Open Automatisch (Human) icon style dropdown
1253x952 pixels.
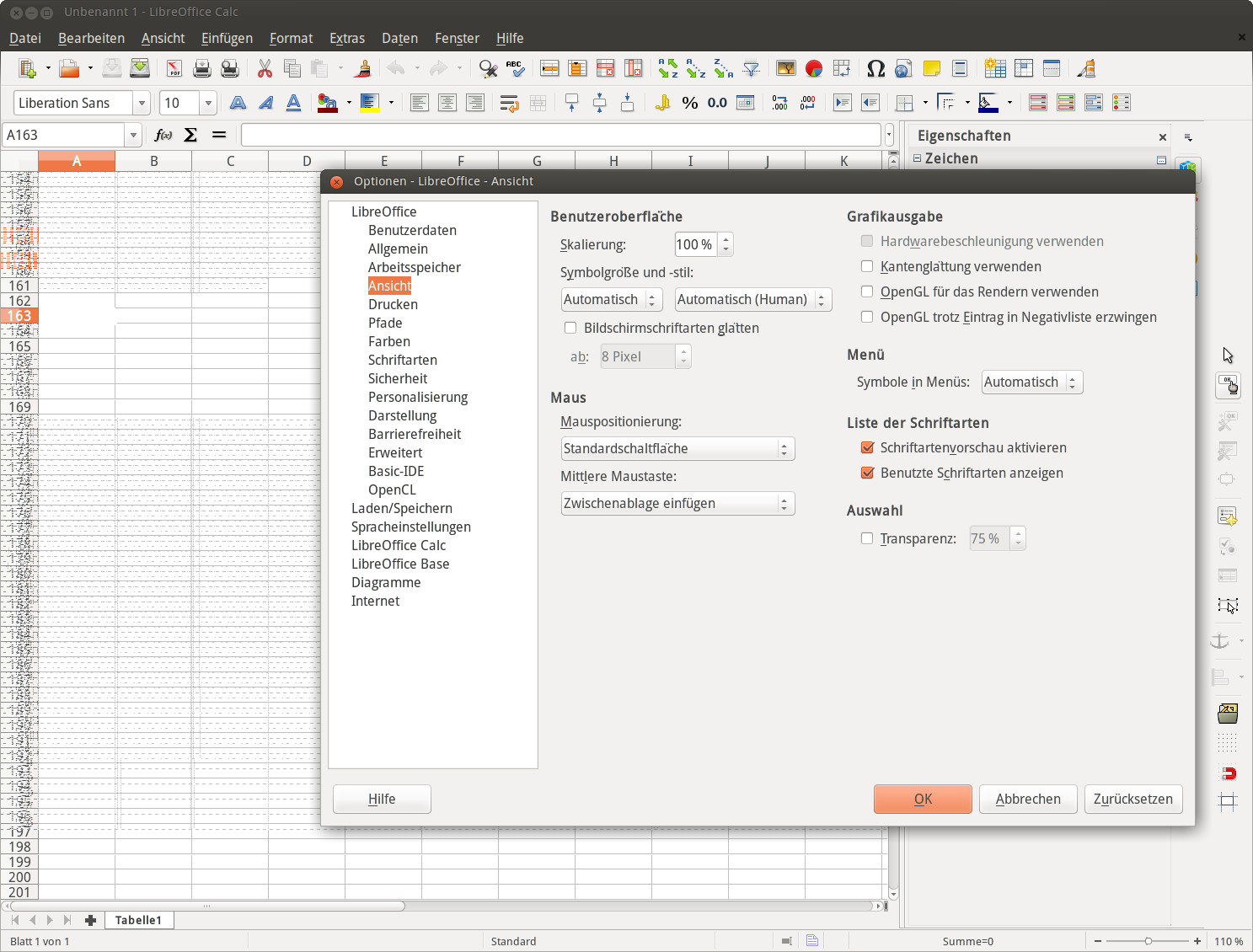[x=753, y=299]
